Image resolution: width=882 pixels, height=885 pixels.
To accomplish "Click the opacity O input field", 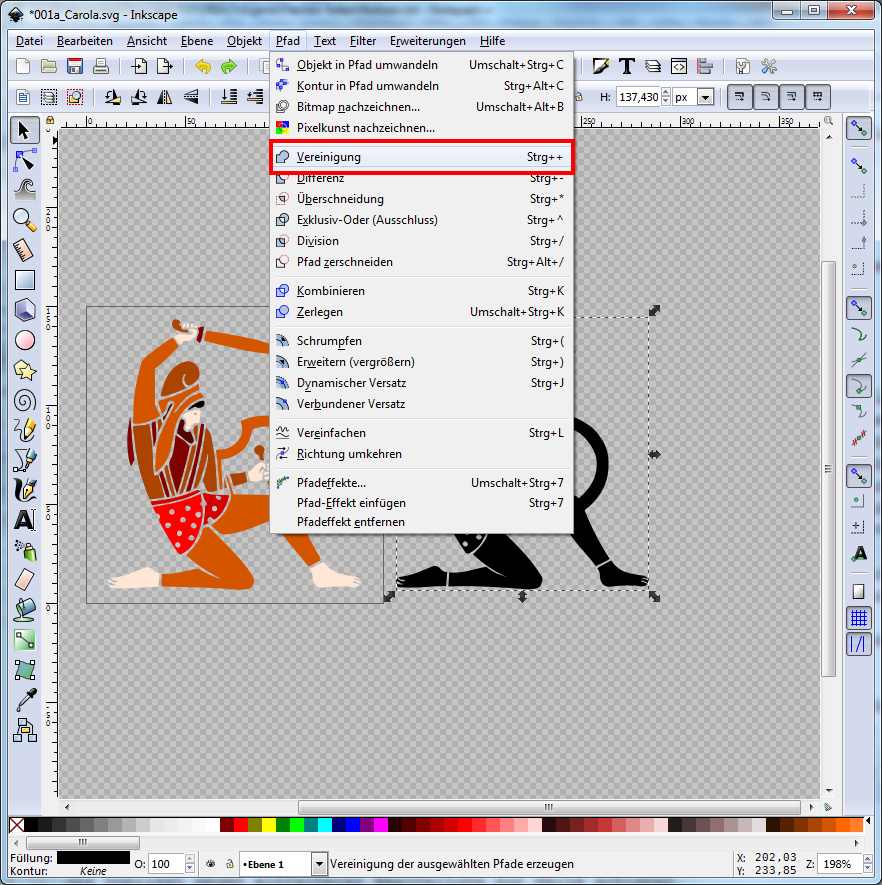I will (x=166, y=864).
